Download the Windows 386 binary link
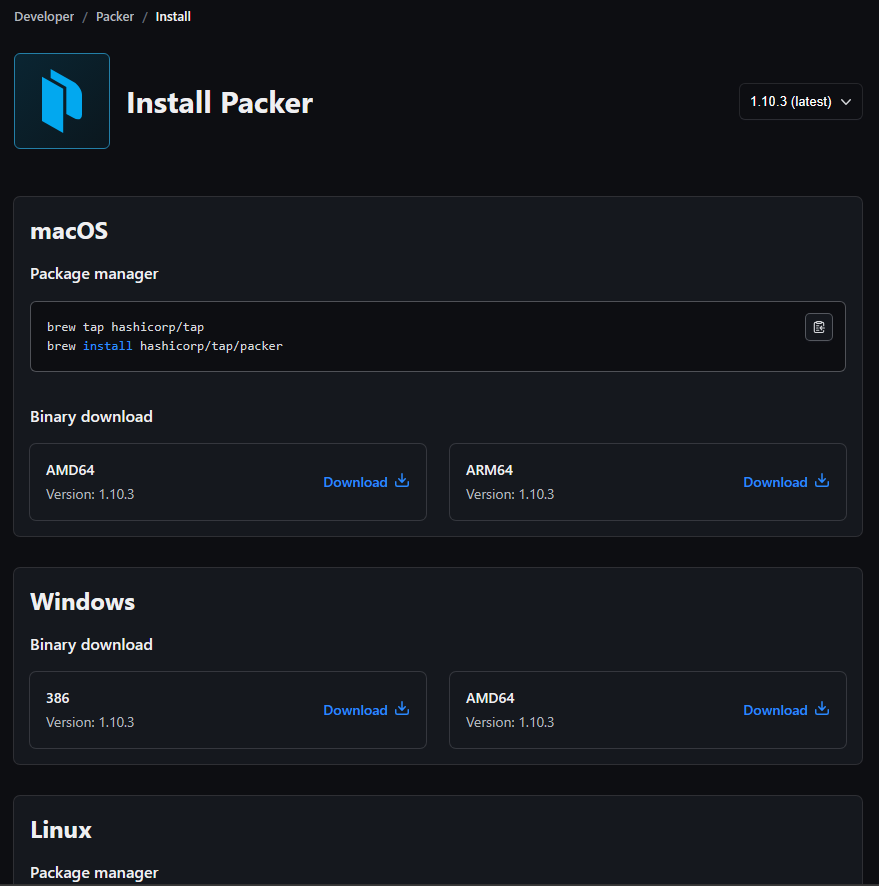Viewport: 879px width, 886px height. (355, 710)
